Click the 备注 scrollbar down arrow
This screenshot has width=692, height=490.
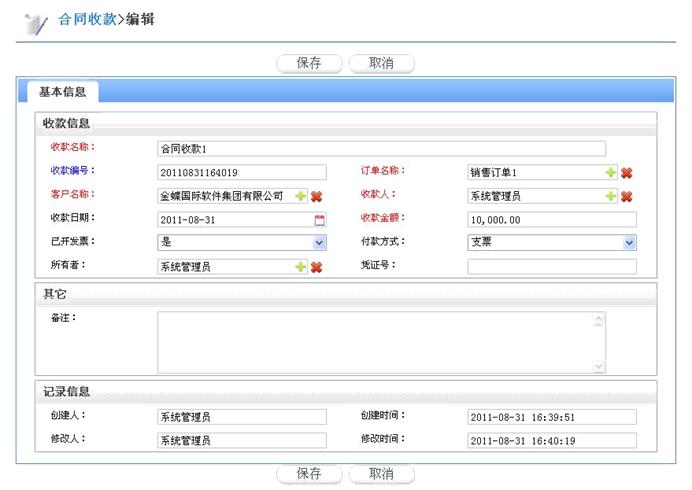click(599, 366)
